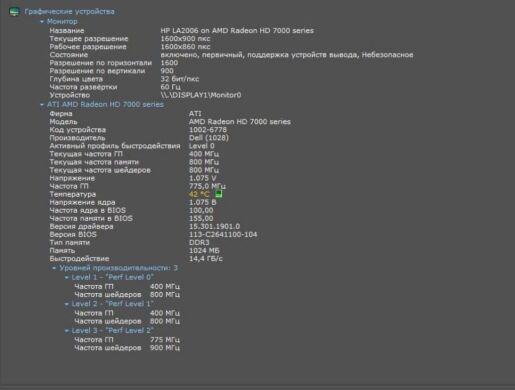
Task: Click the Dell (1028) value
Action: point(209,138)
